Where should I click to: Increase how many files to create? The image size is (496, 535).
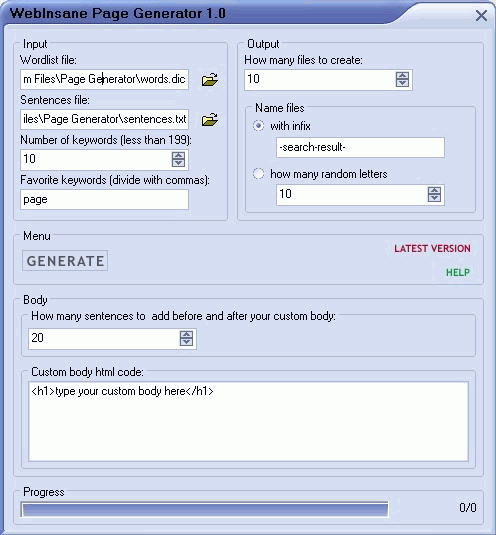pos(402,76)
